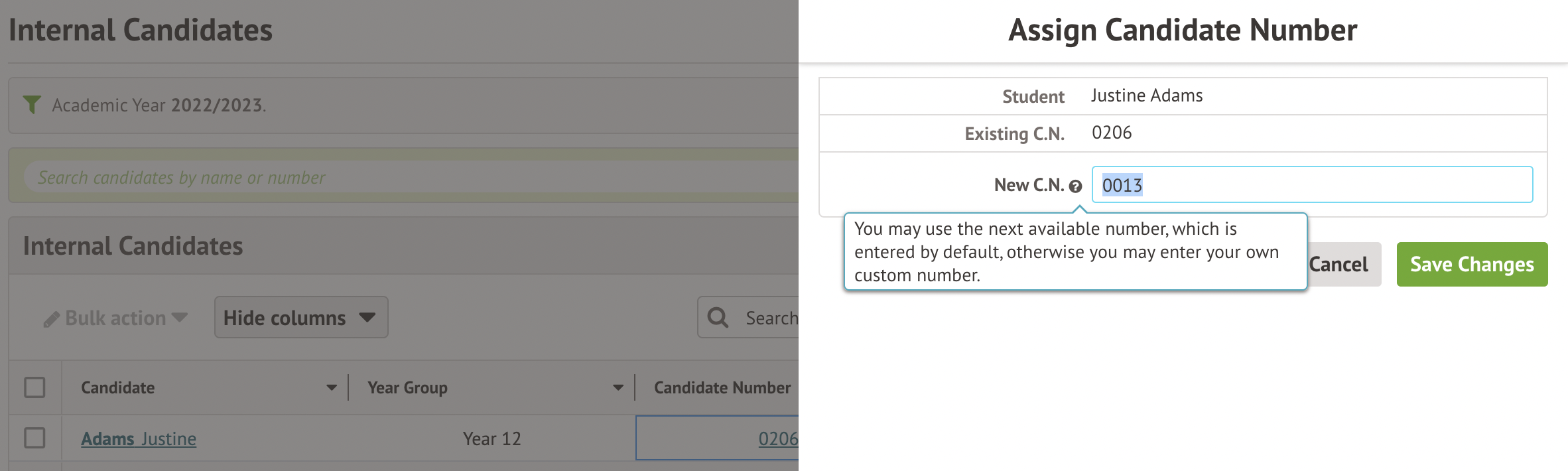Open the Year Group column dropdown arrow
1568x471 pixels.
tap(618, 387)
